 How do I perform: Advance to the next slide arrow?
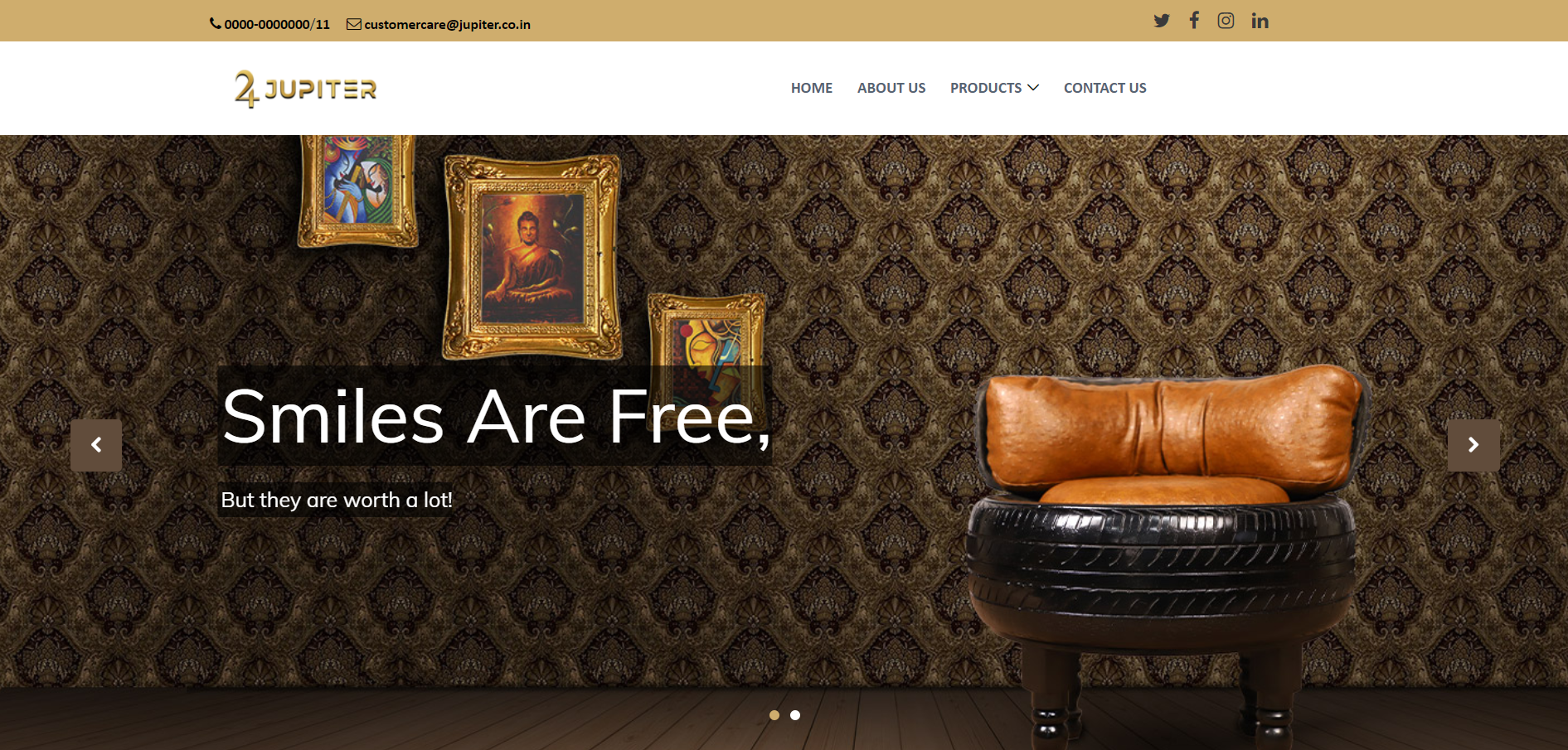[1473, 445]
